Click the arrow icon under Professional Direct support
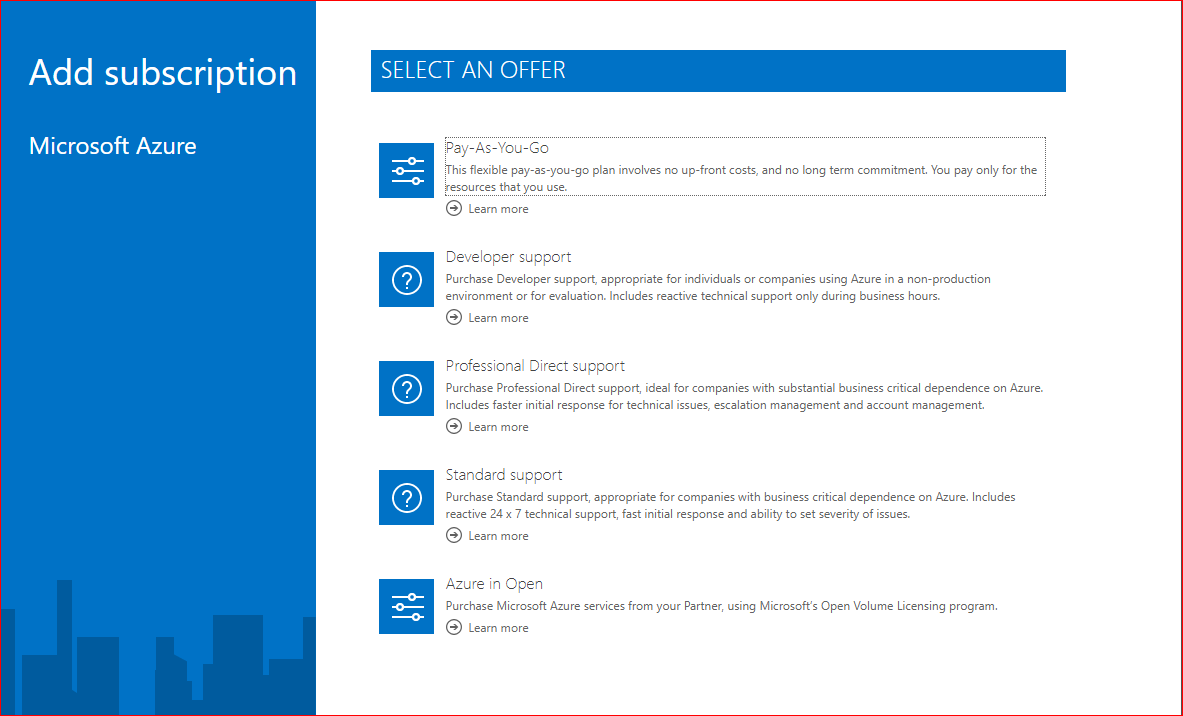The height and width of the screenshot is (716, 1183). click(x=453, y=426)
